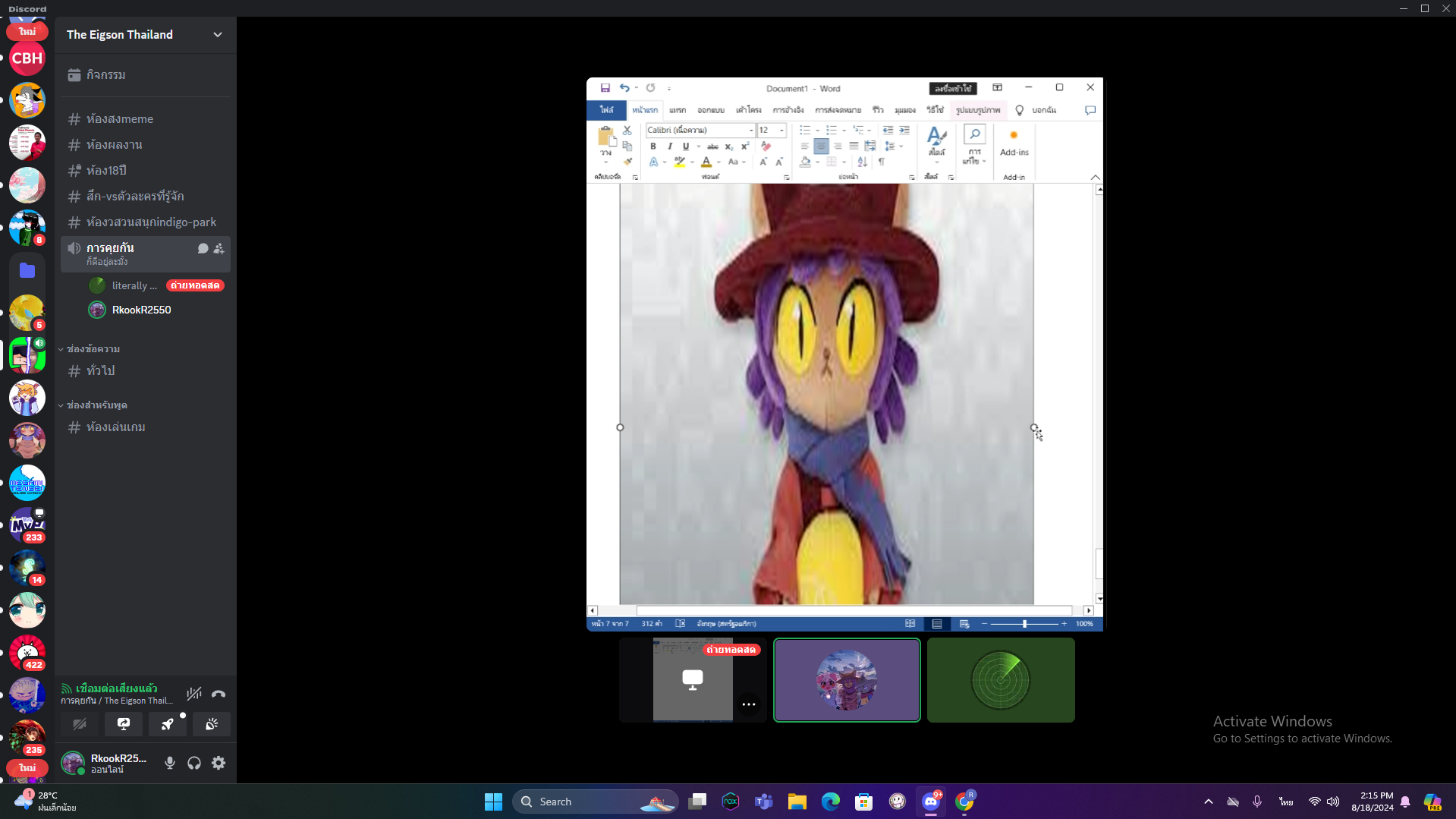Open the server with 422 unread badge
The image size is (1456, 819).
pyautogui.click(x=27, y=653)
